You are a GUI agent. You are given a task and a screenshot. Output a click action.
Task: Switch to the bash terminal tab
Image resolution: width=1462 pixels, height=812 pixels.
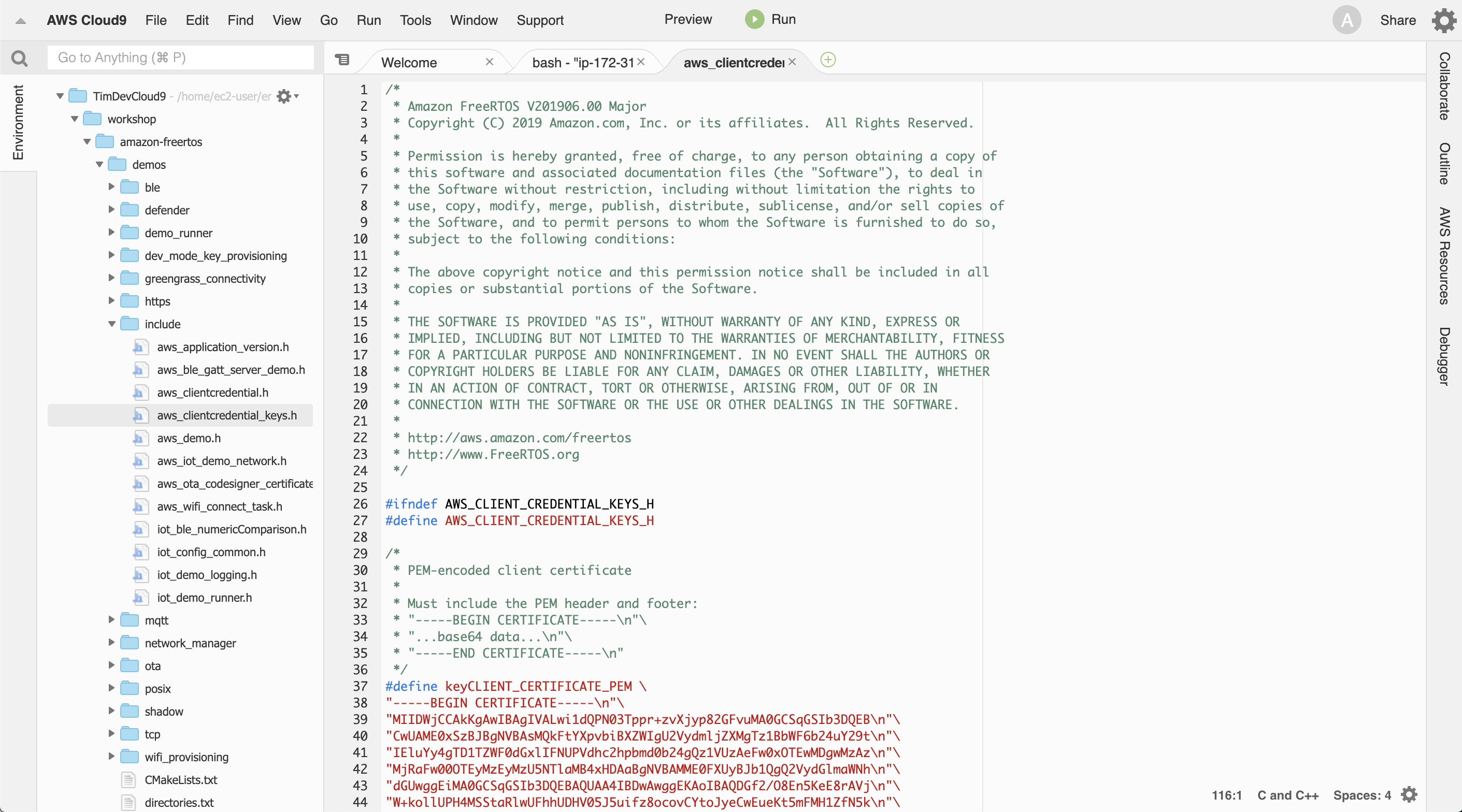point(583,63)
